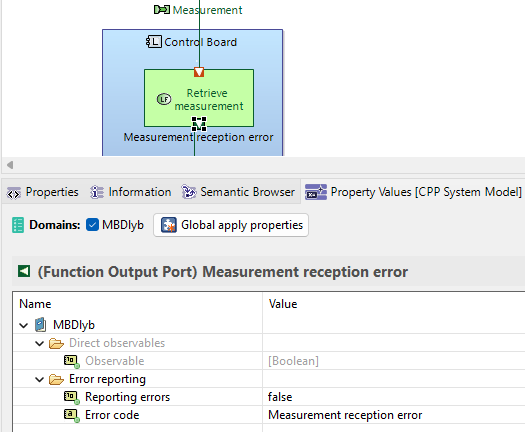Viewport: 525px width, 432px height.
Task: Click the Control Board label
Action: point(201,42)
